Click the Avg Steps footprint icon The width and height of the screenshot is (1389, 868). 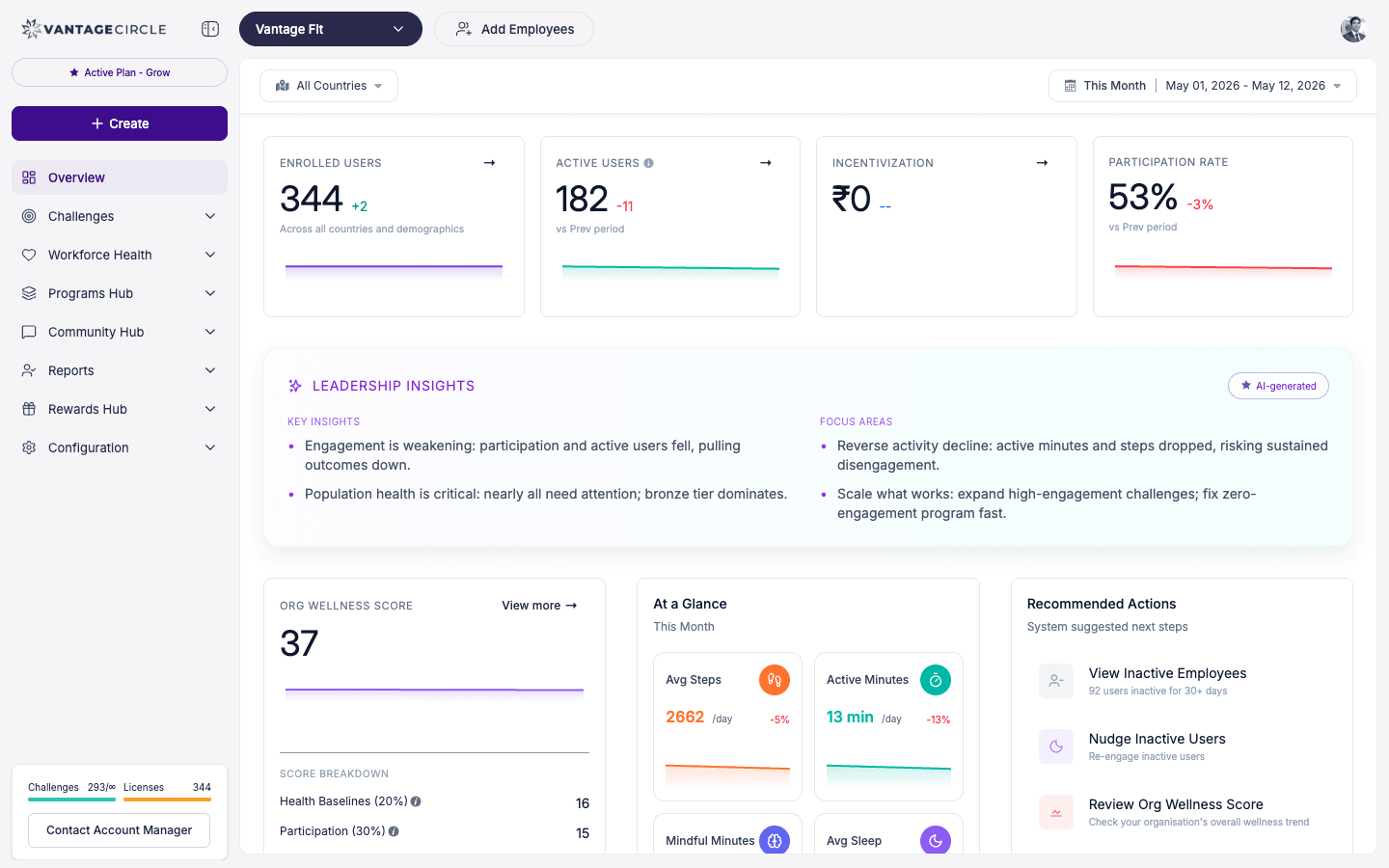pyautogui.click(x=775, y=680)
